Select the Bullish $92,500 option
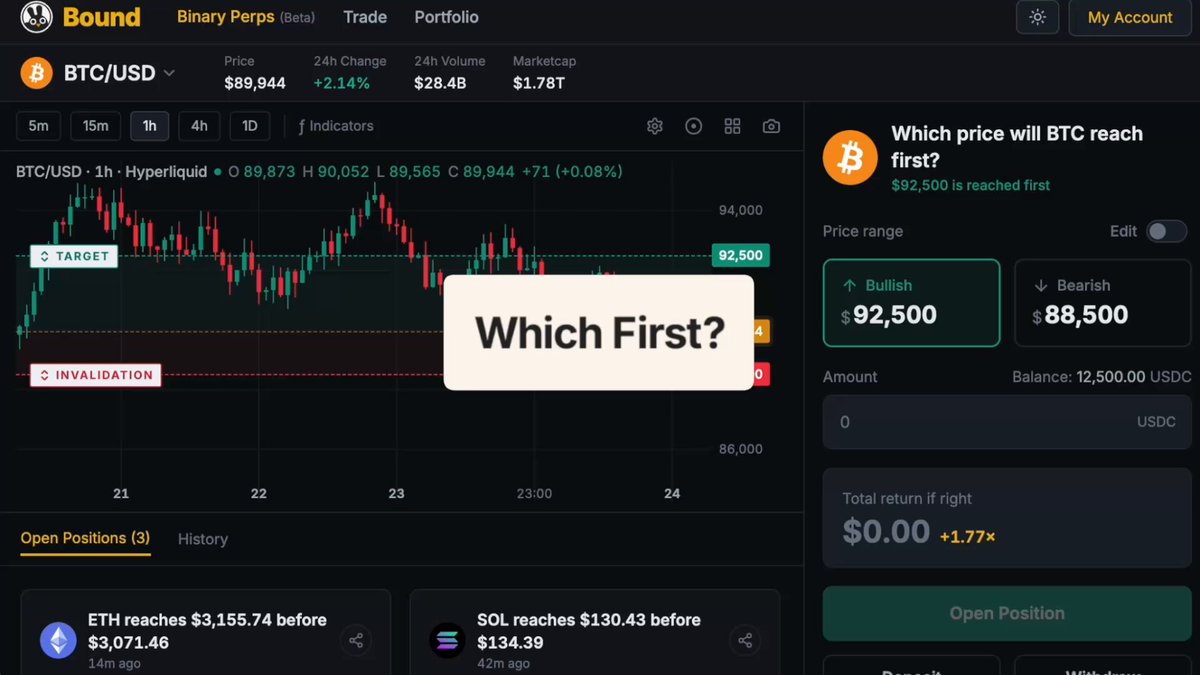This screenshot has width=1200, height=675. click(911, 303)
